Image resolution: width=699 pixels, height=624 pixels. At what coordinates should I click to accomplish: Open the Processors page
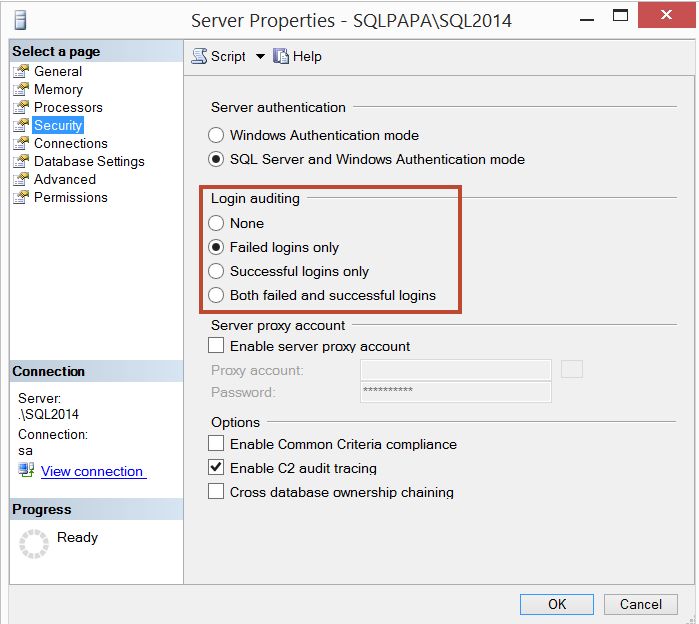pos(68,107)
